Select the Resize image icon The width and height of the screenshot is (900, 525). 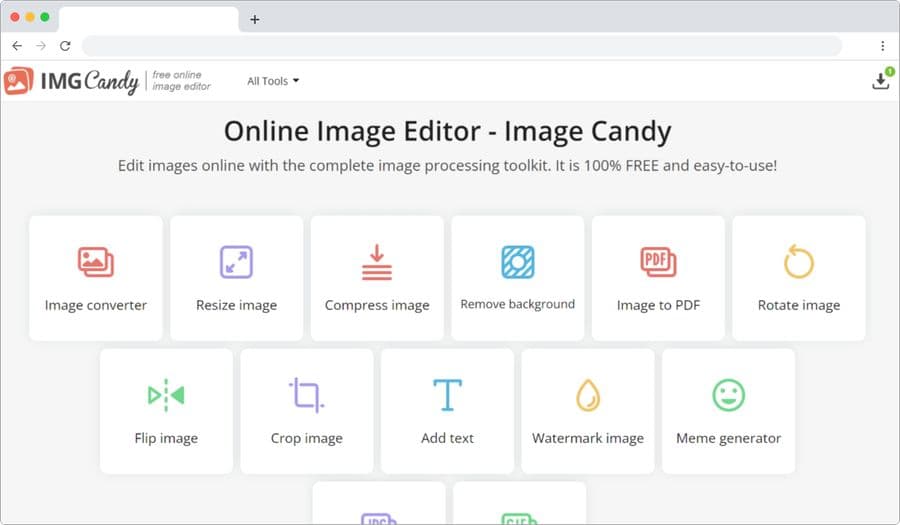pyautogui.click(x=236, y=262)
